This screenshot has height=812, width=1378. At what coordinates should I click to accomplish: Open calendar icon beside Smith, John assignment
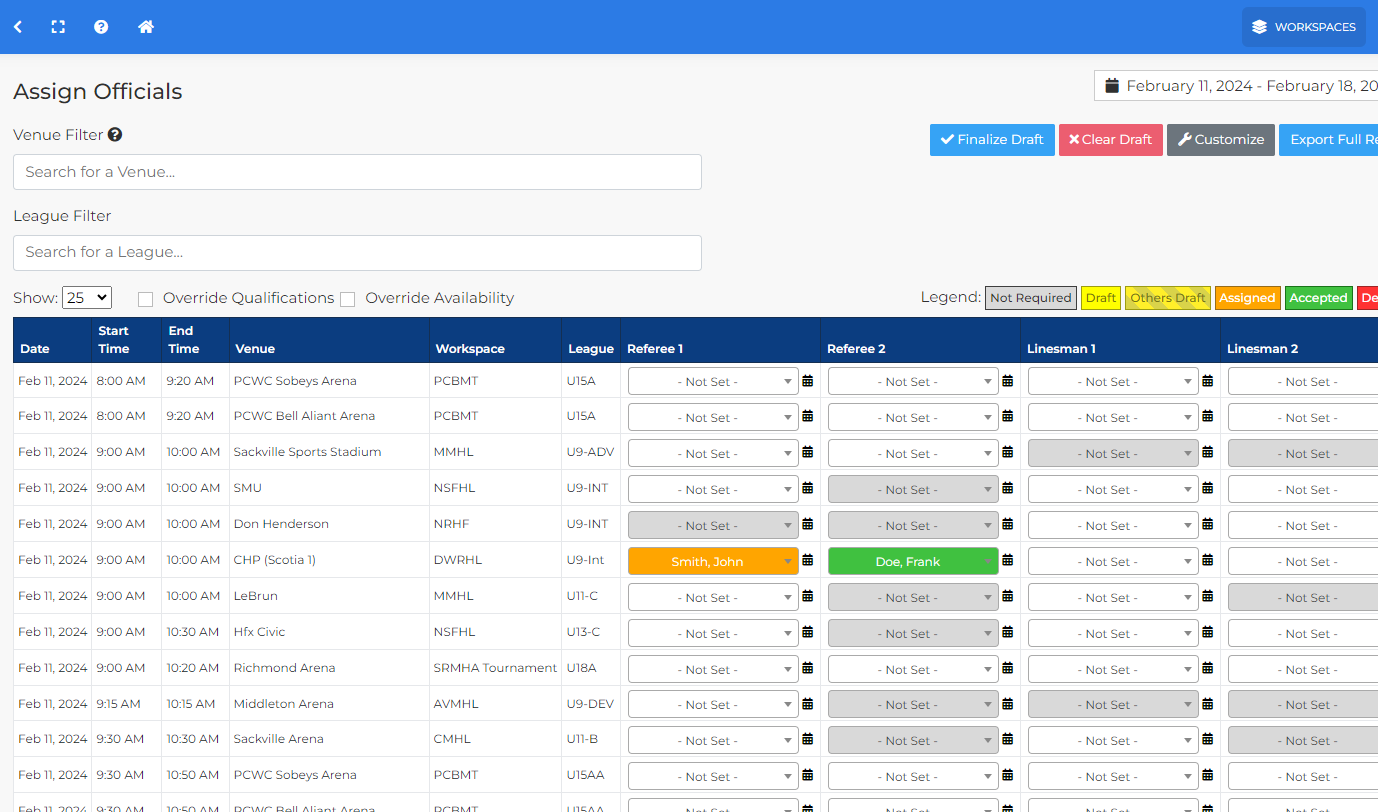[808, 561]
